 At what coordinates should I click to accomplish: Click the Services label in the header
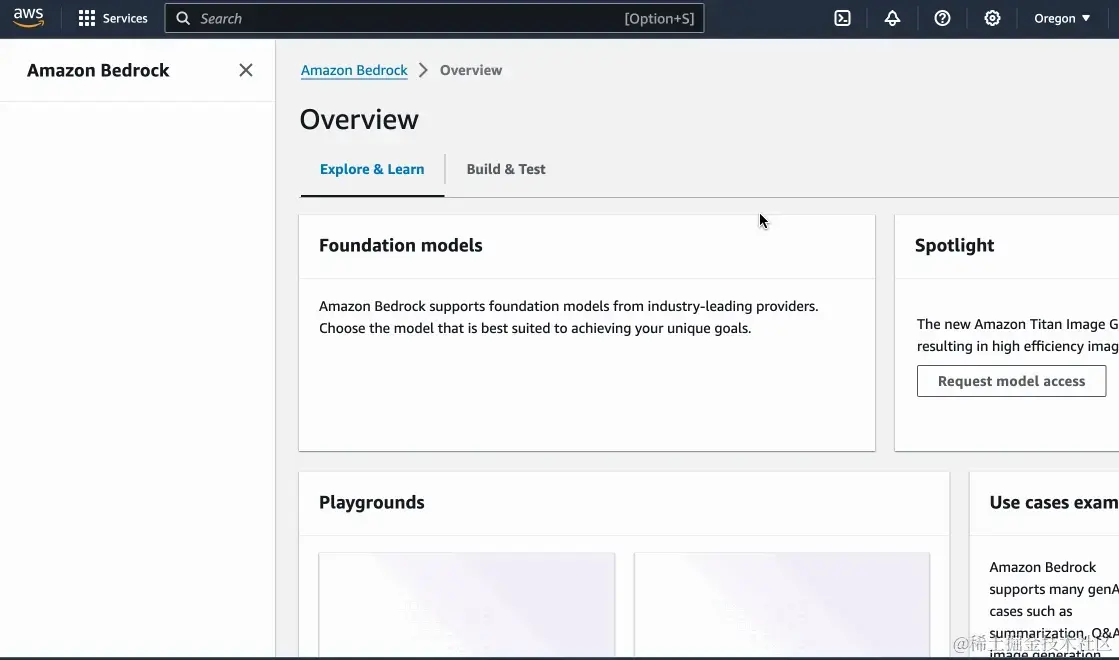[x=125, y=19]
